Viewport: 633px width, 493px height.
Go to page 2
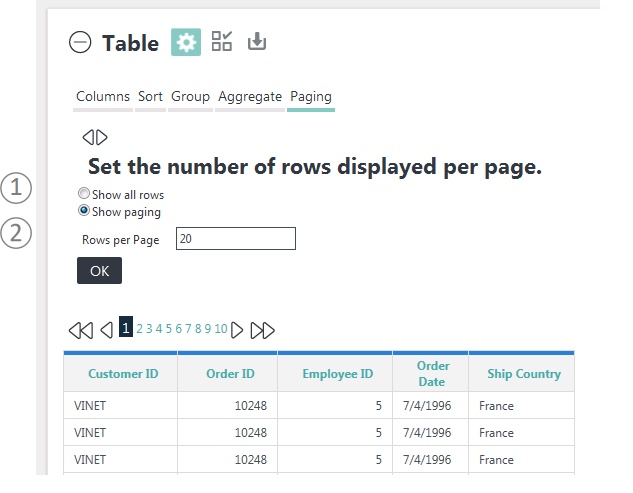pos(139,329)
